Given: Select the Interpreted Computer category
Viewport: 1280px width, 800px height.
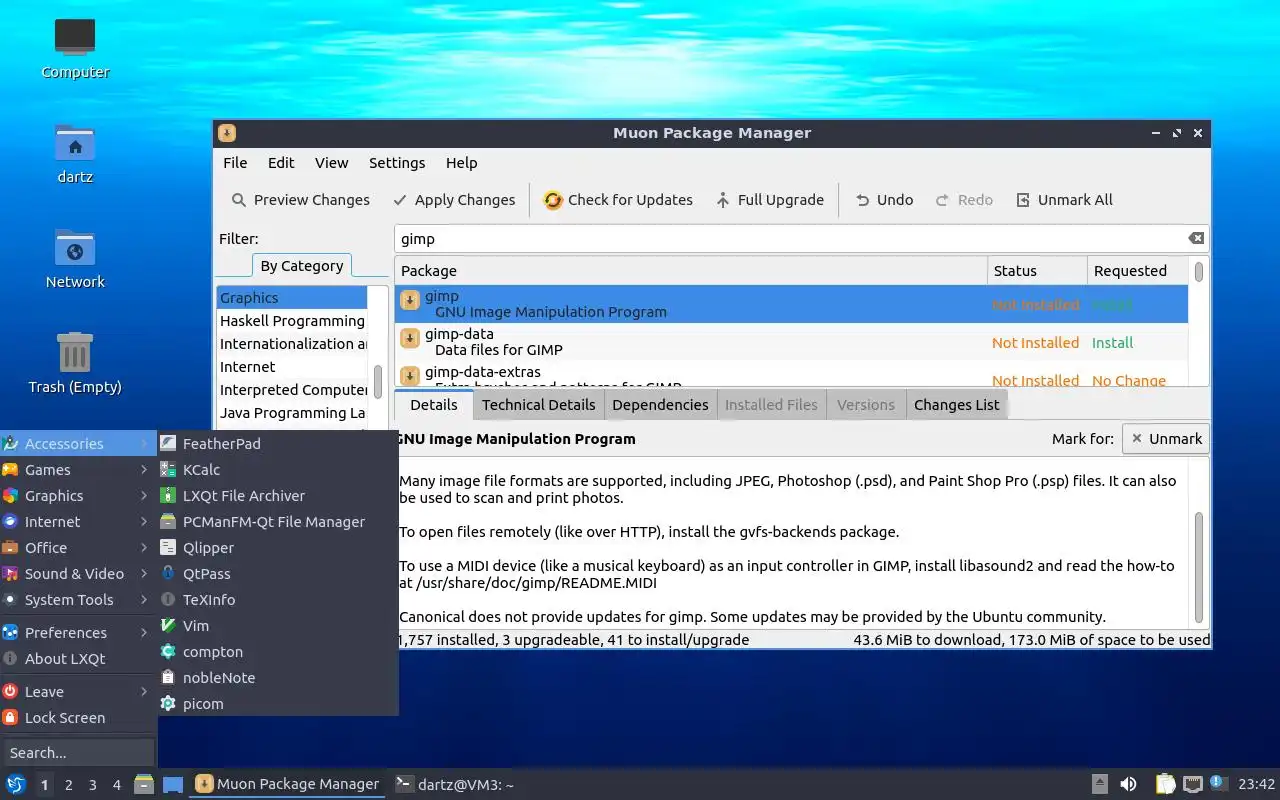Looking at the screenshot, I should point(291,390).
